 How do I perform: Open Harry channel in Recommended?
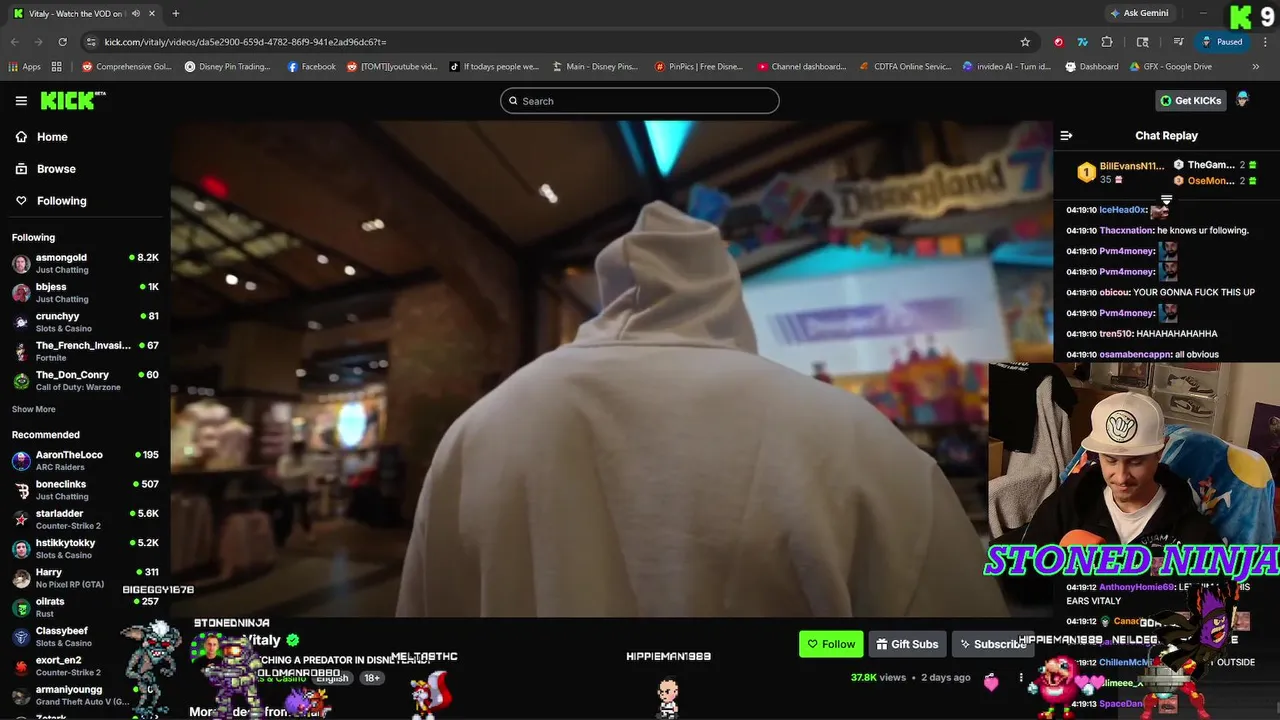pos(85,578)
